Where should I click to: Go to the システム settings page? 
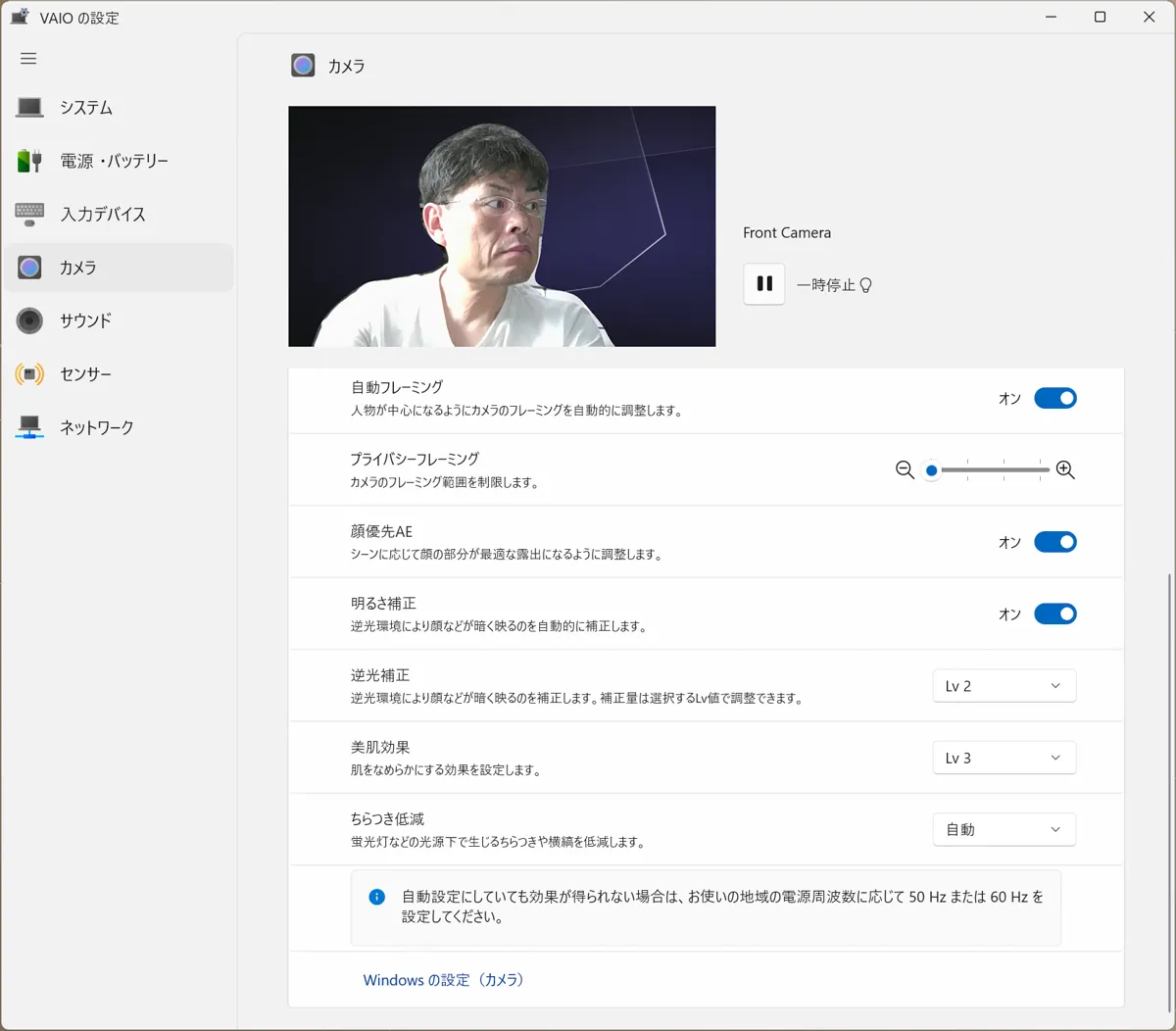pos(119,107)
